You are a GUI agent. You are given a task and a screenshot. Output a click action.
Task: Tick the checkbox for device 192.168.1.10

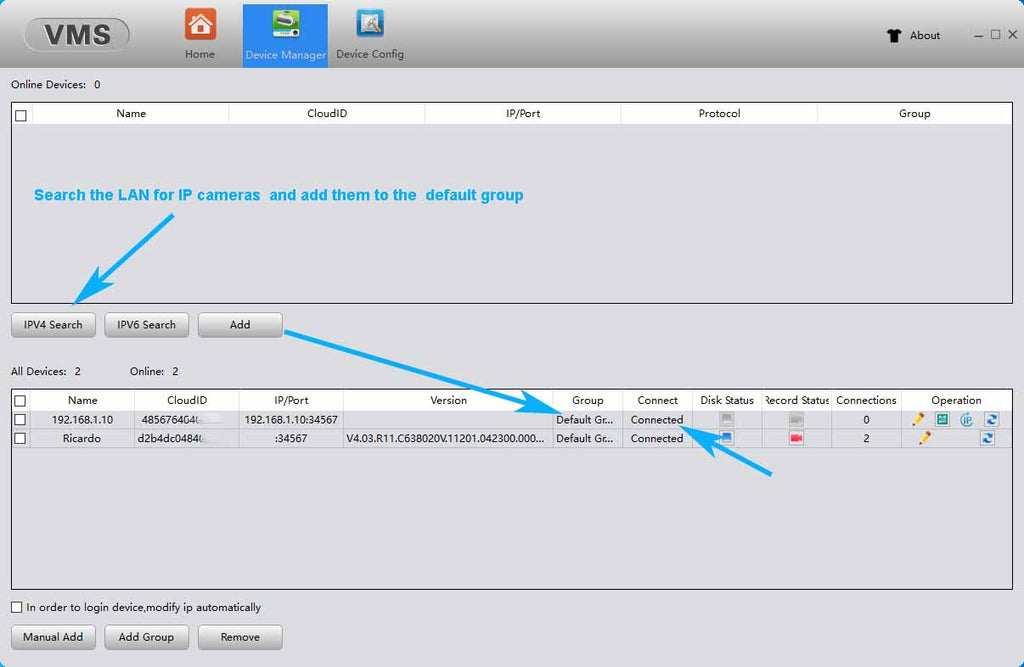pyautogui.click(x=20, y=420)
